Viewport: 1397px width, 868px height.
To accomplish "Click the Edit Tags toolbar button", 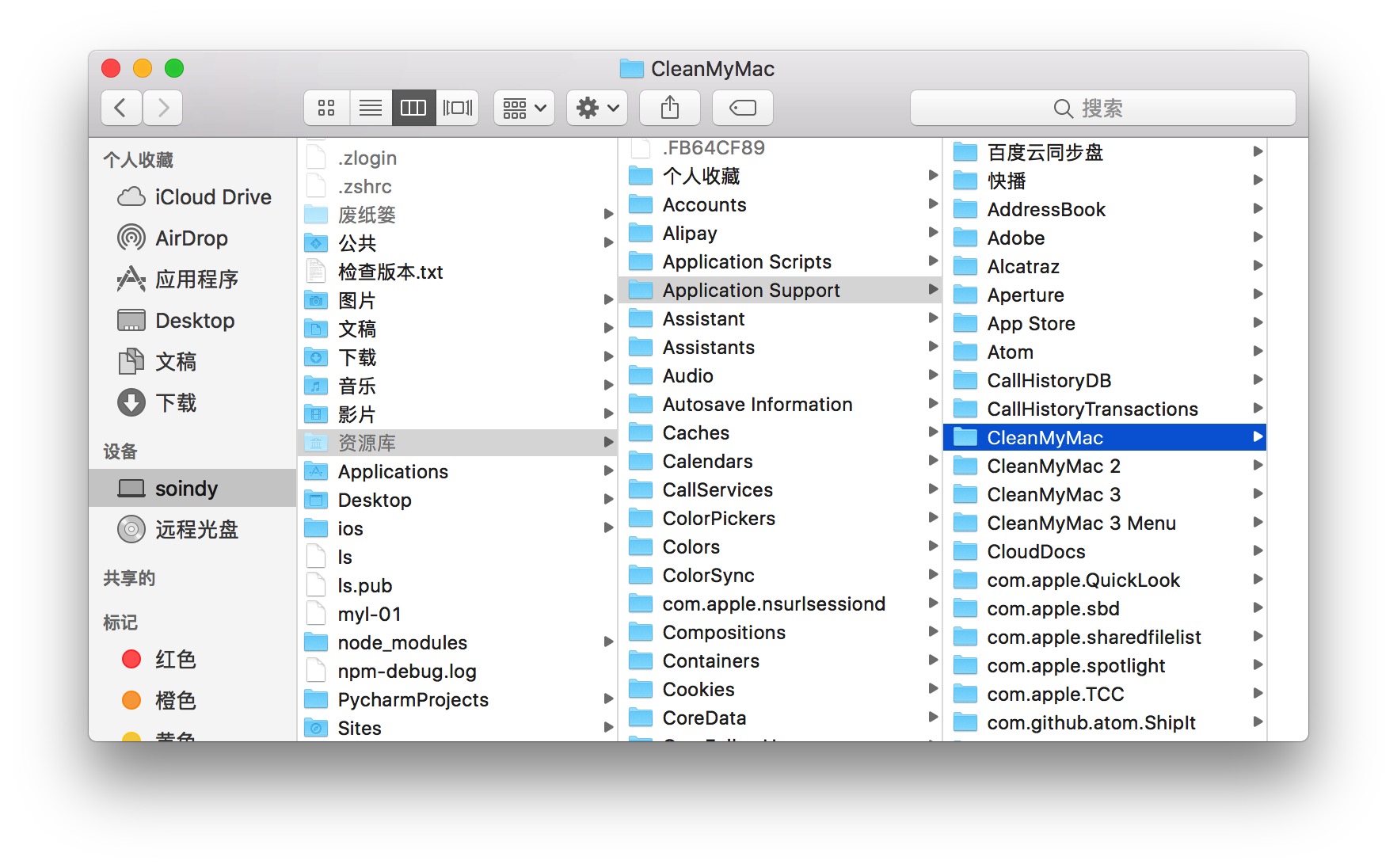I will [x=743, y=108].
